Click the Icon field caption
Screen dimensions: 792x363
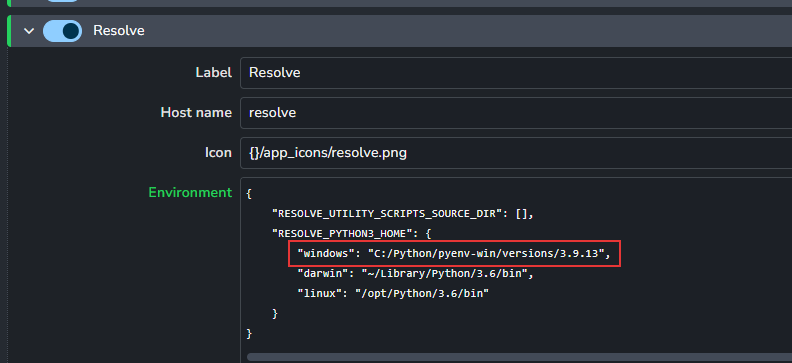coord(218,152)
